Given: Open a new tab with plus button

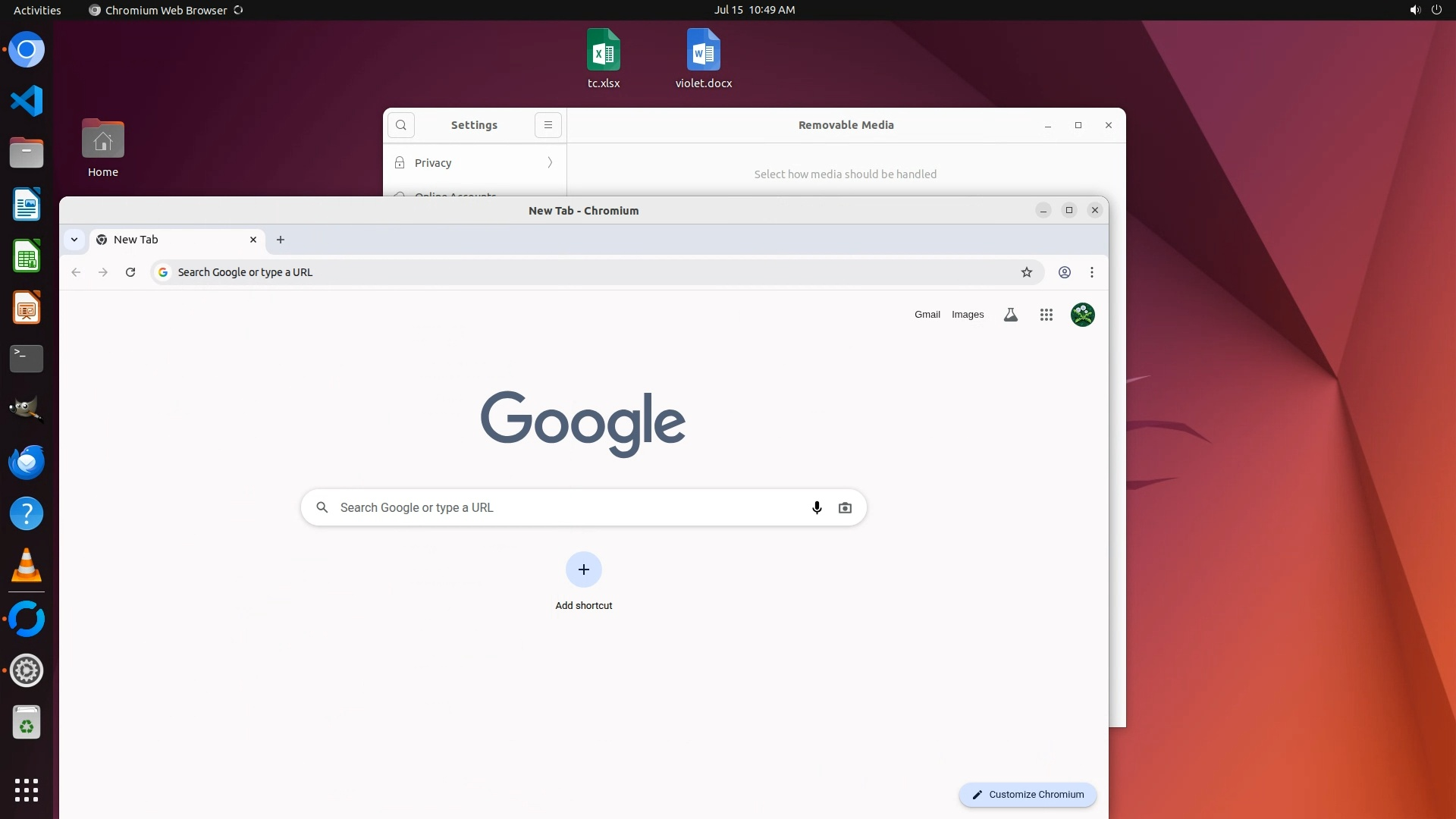Looking at the screenshot, I should [x=281, y=240].
